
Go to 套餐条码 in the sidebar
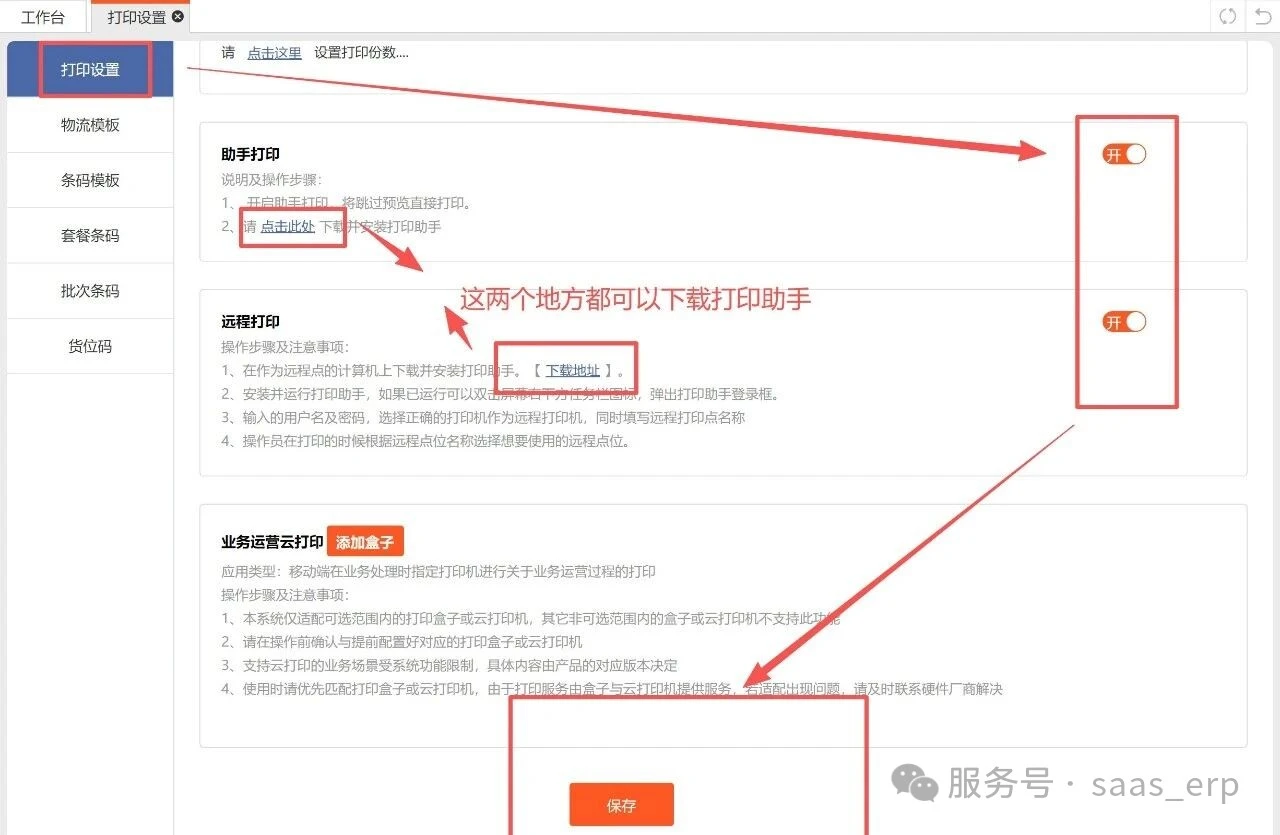[x=90, y=236]
